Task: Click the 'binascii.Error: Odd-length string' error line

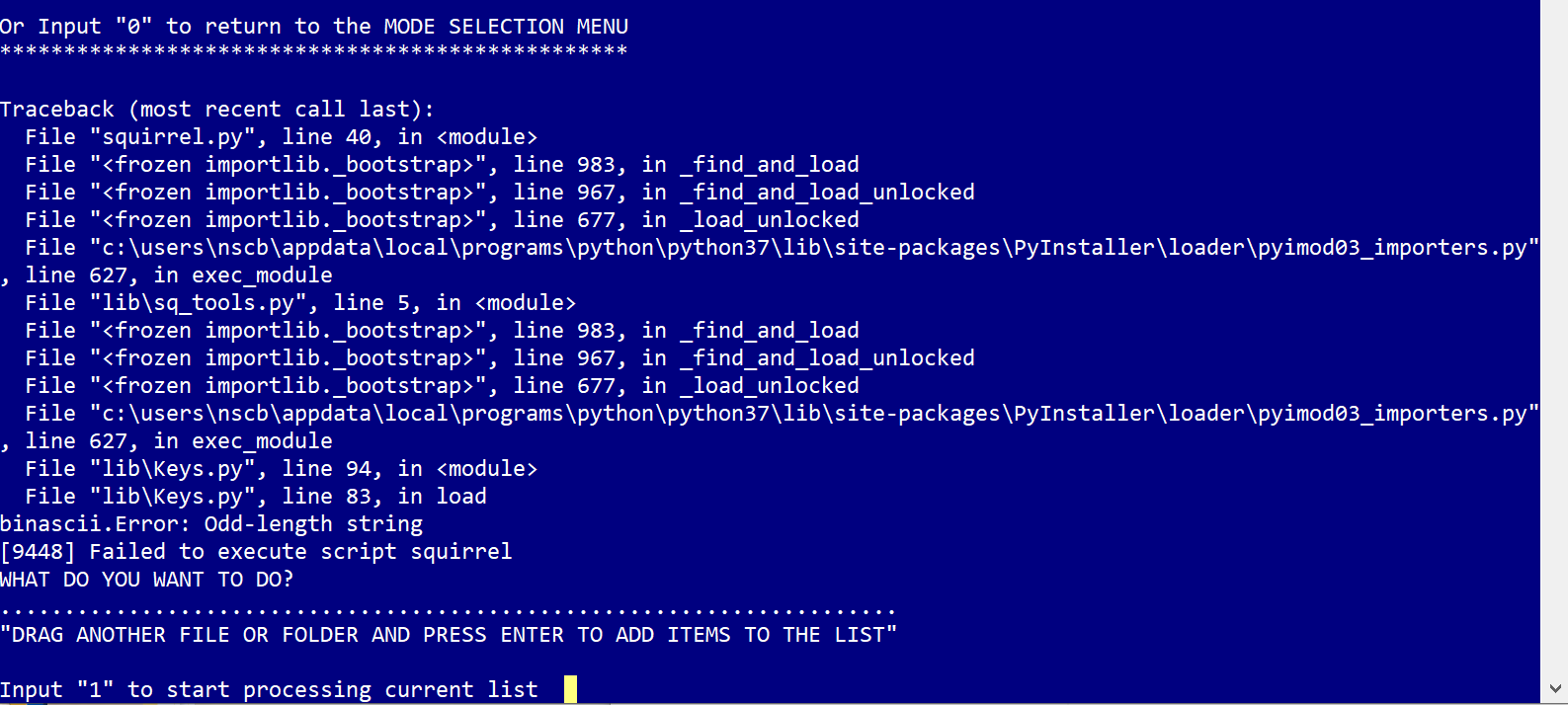Action: 211,523
